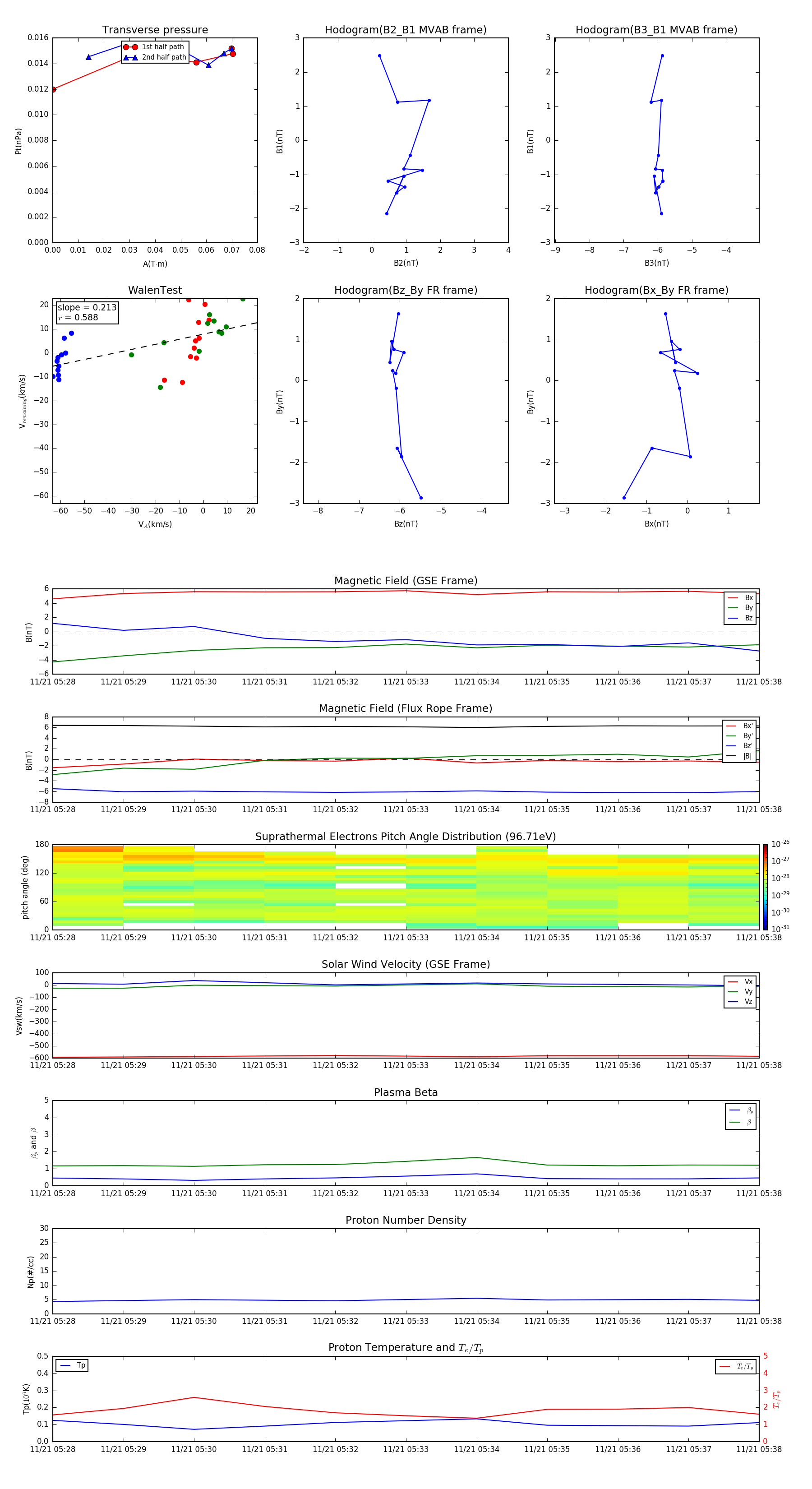
Task: Click the 'B2(nT)' axis label
Action: [406, 263]
